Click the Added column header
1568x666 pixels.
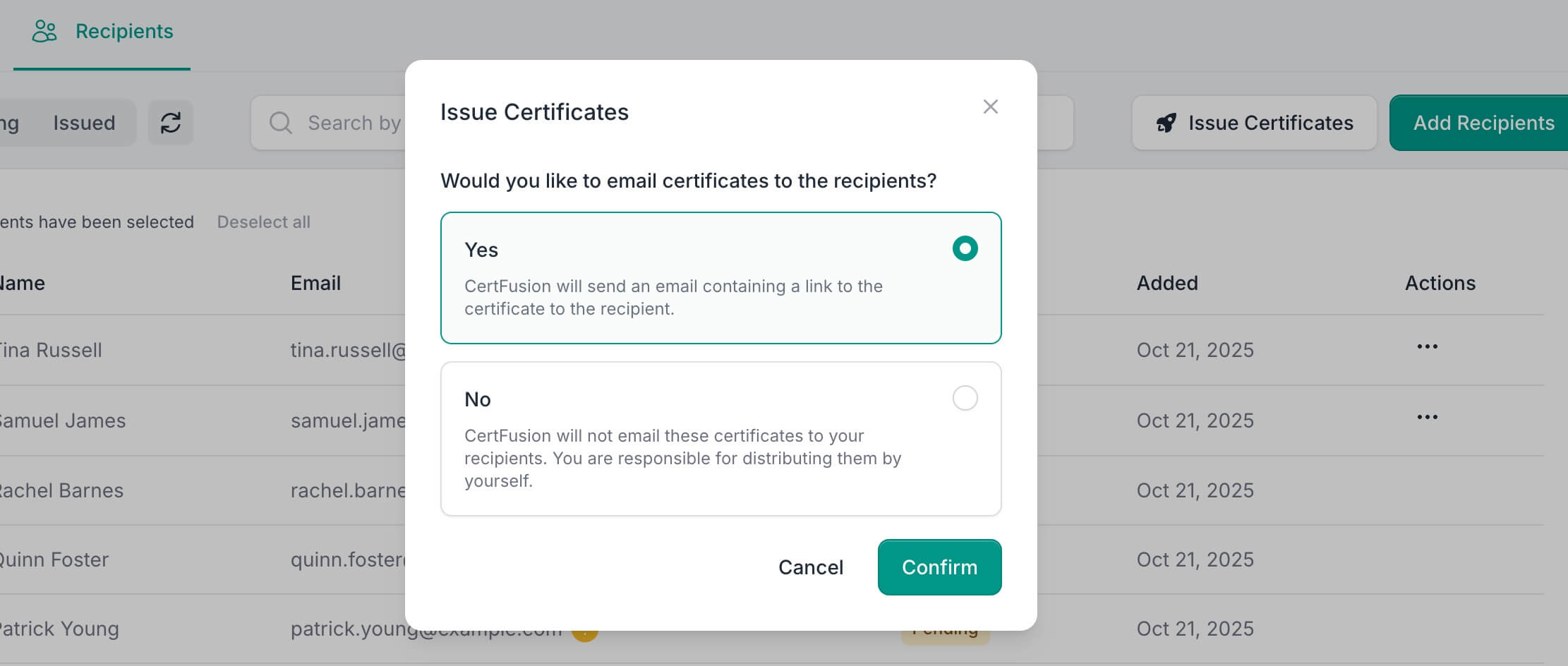(1166, 283)
